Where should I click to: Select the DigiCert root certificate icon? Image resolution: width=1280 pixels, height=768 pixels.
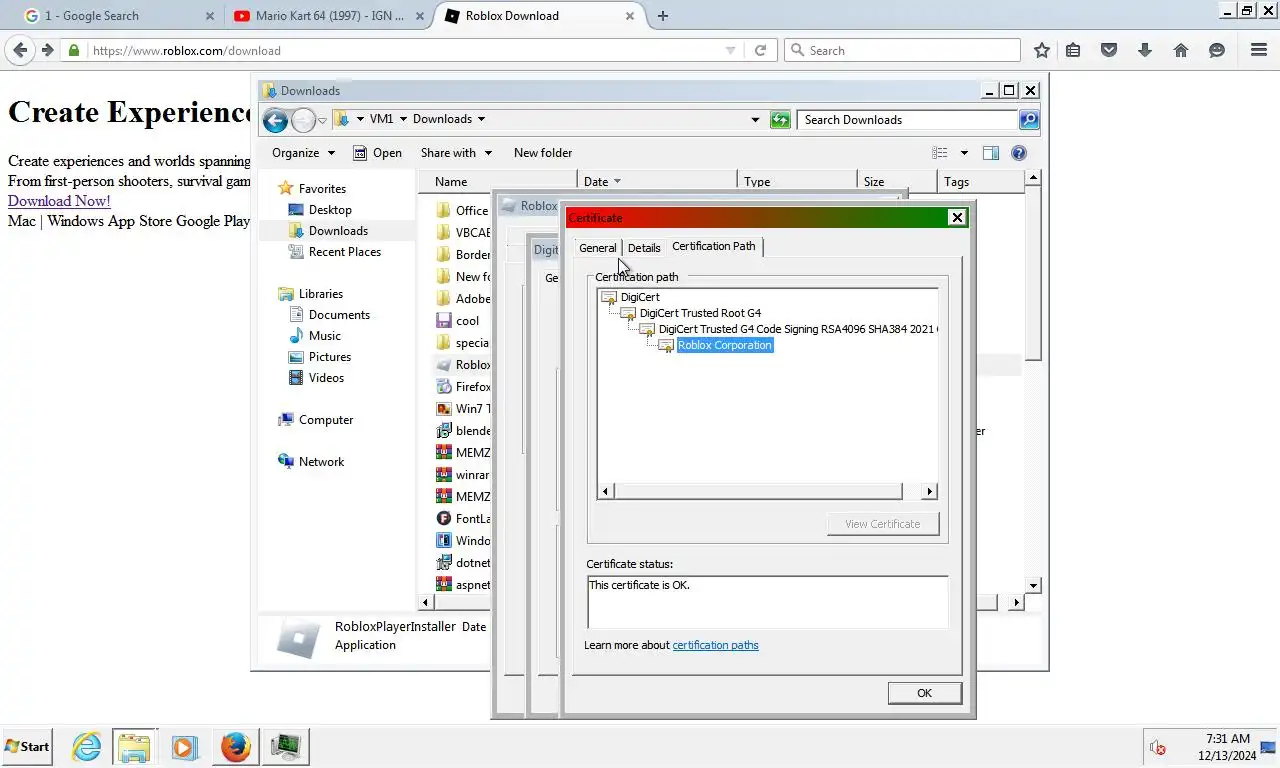609,298
